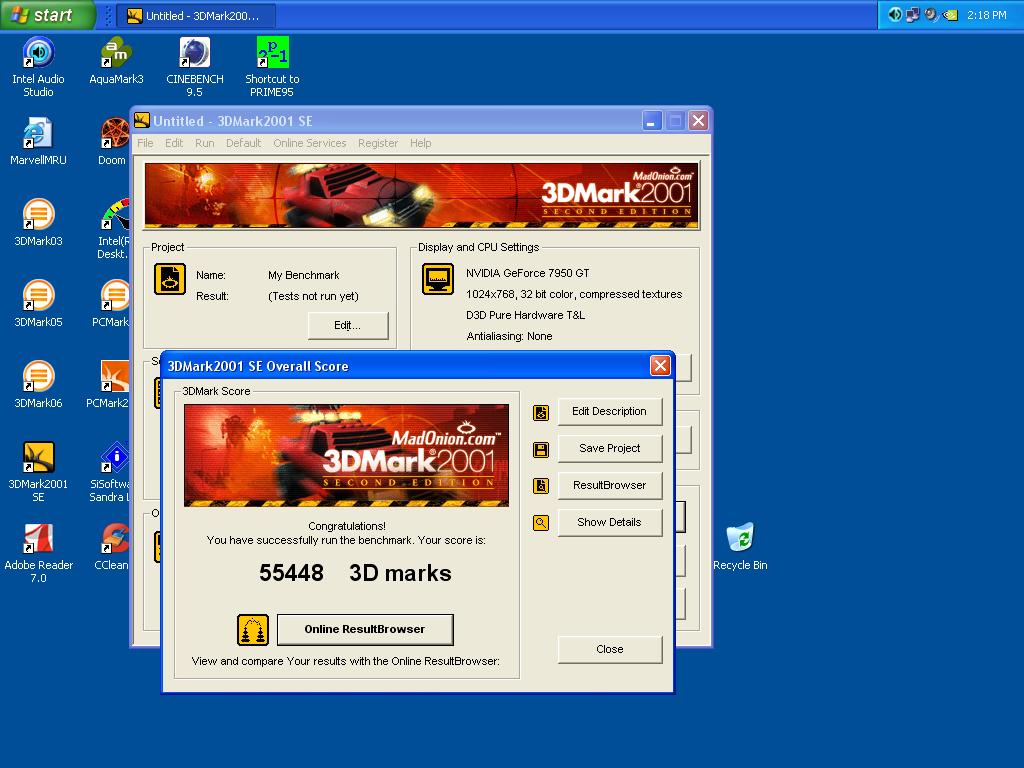Click the Online ResultBrowser button
1024x768 pixels.
point(365,629)
